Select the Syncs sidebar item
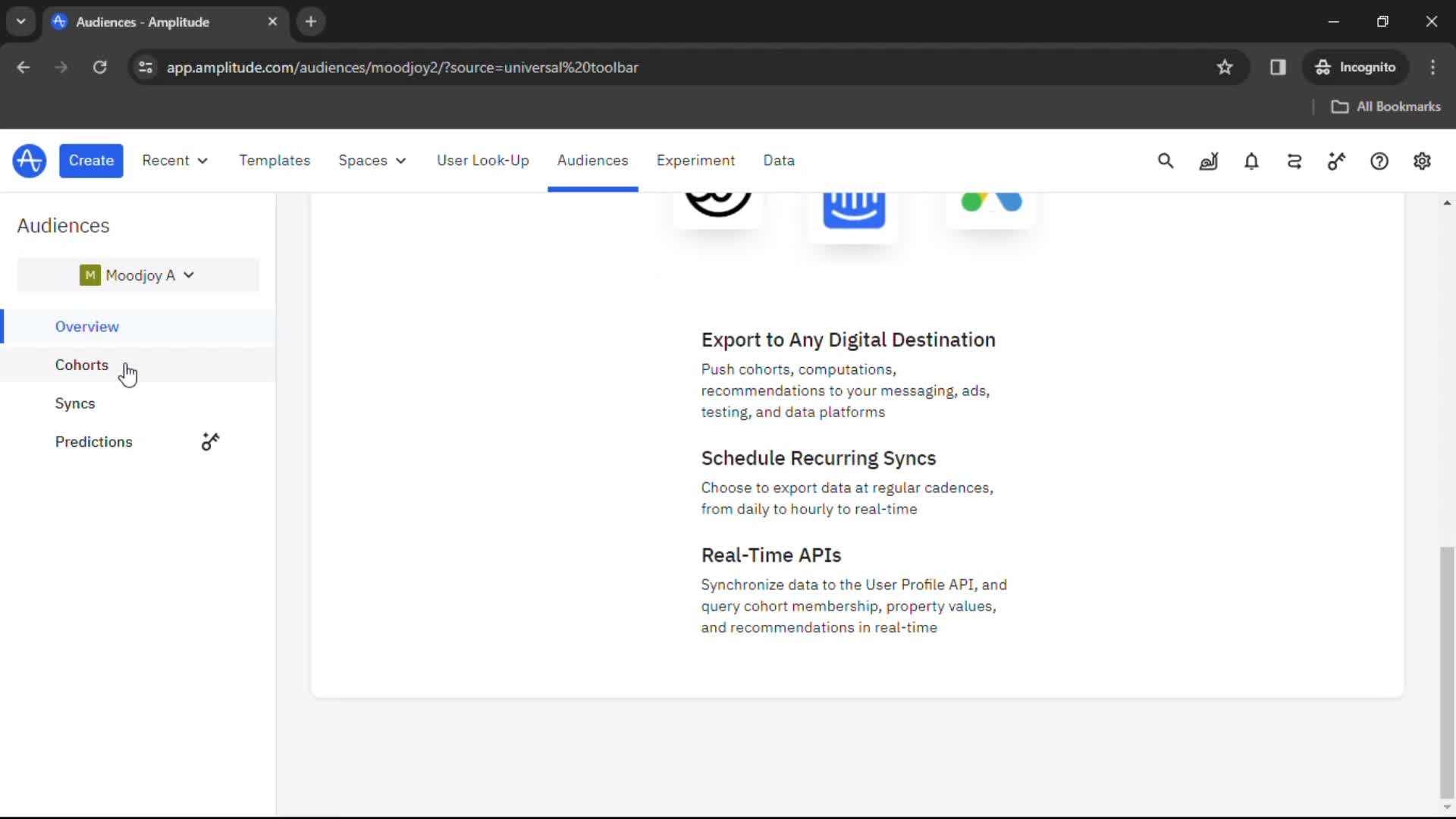The width and height of the screenshot is (1456, 819). click(75, 403)
